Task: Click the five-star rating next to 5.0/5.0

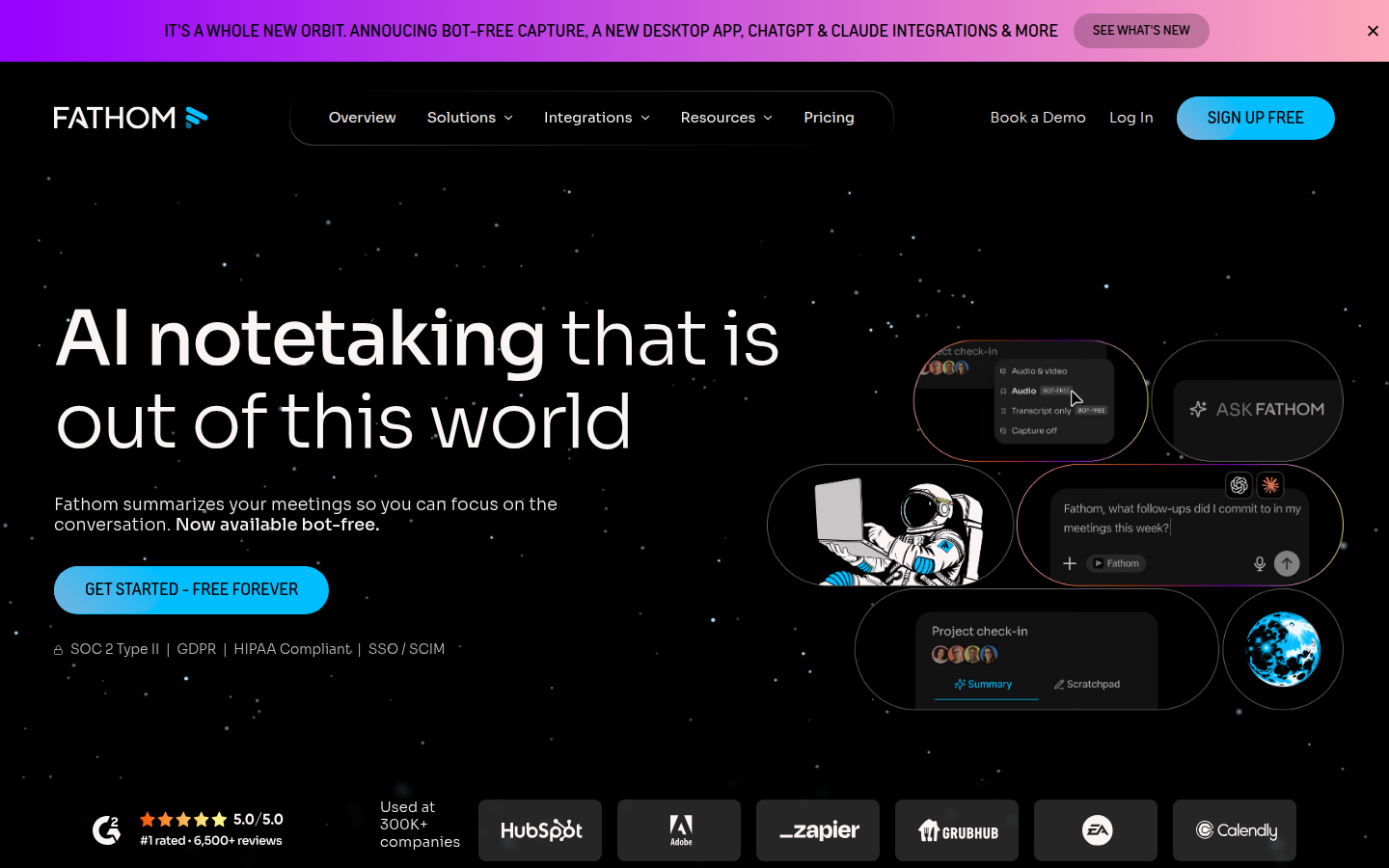Action: click(183, 819)
